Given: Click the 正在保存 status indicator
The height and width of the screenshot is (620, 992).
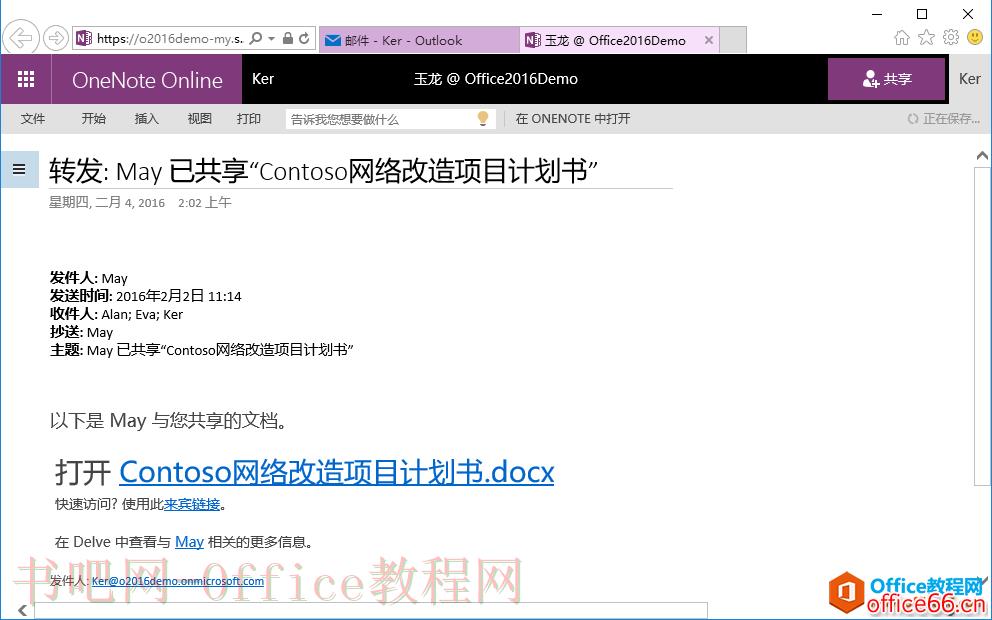Looking at the screenshot, I should pyautogui.click(x=943, y=119).
